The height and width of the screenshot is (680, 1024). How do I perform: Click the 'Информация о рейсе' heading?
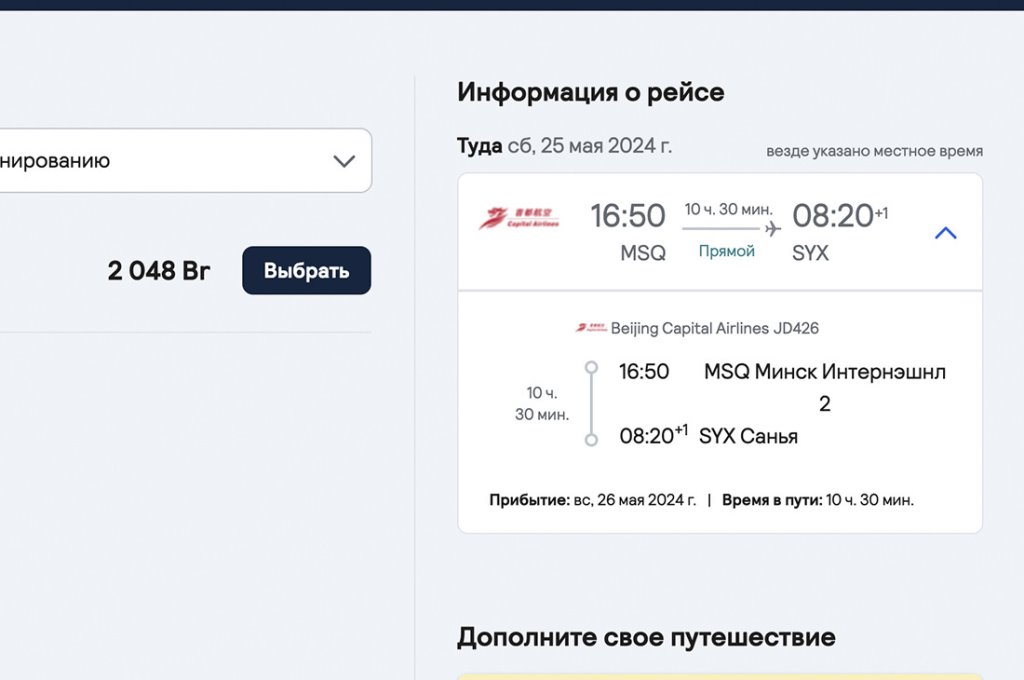point(591,92)
